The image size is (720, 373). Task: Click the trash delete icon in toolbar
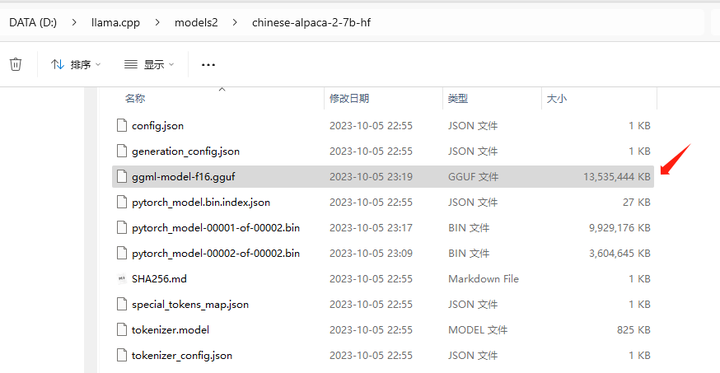pos(16,64)
